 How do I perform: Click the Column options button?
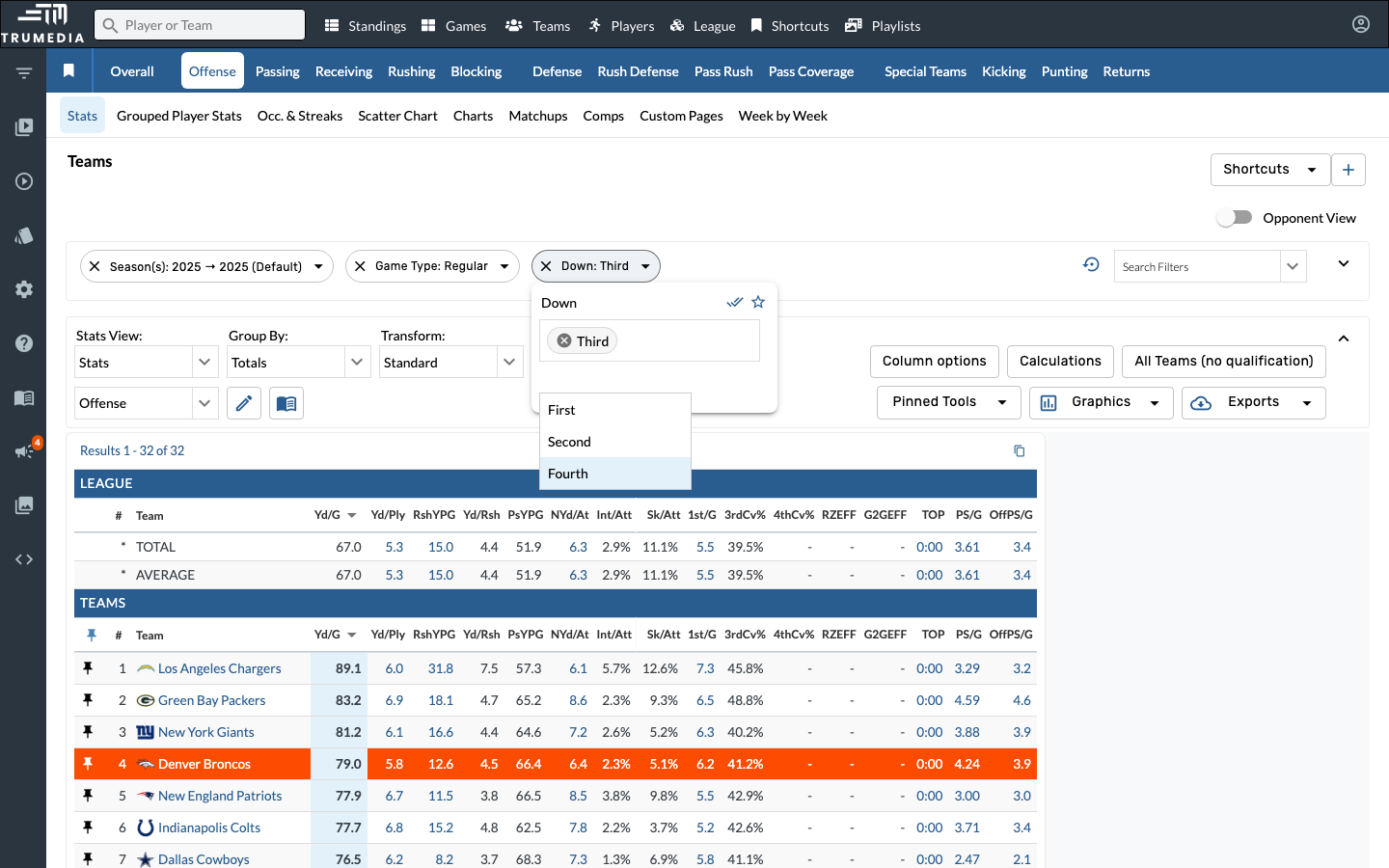click(935, 362)
